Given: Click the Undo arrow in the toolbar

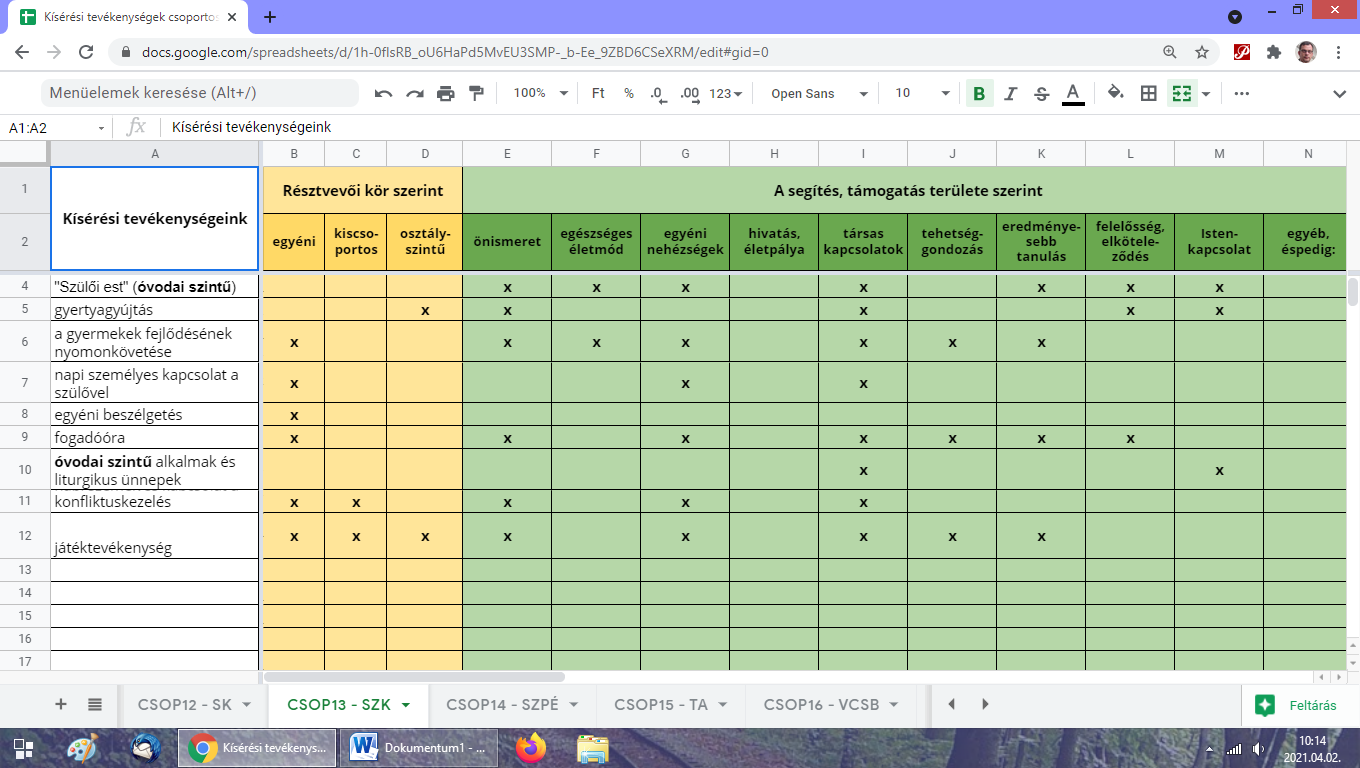Looking at the screenshot, I should coord(383,93).
